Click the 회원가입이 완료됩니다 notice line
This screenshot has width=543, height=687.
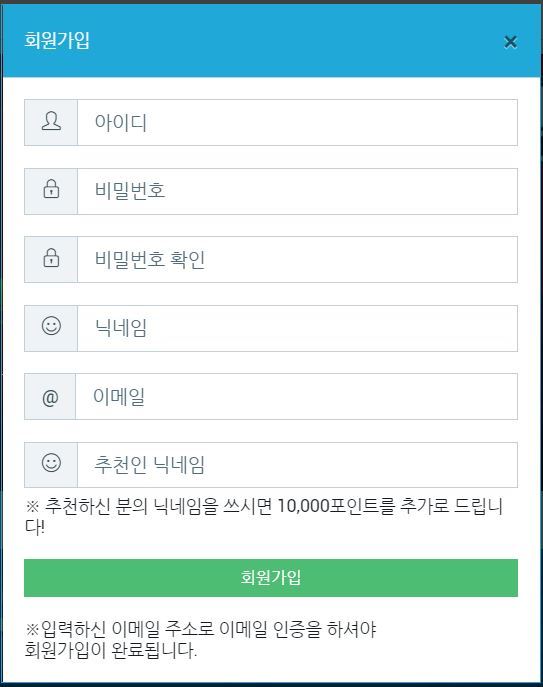point(110,650)
